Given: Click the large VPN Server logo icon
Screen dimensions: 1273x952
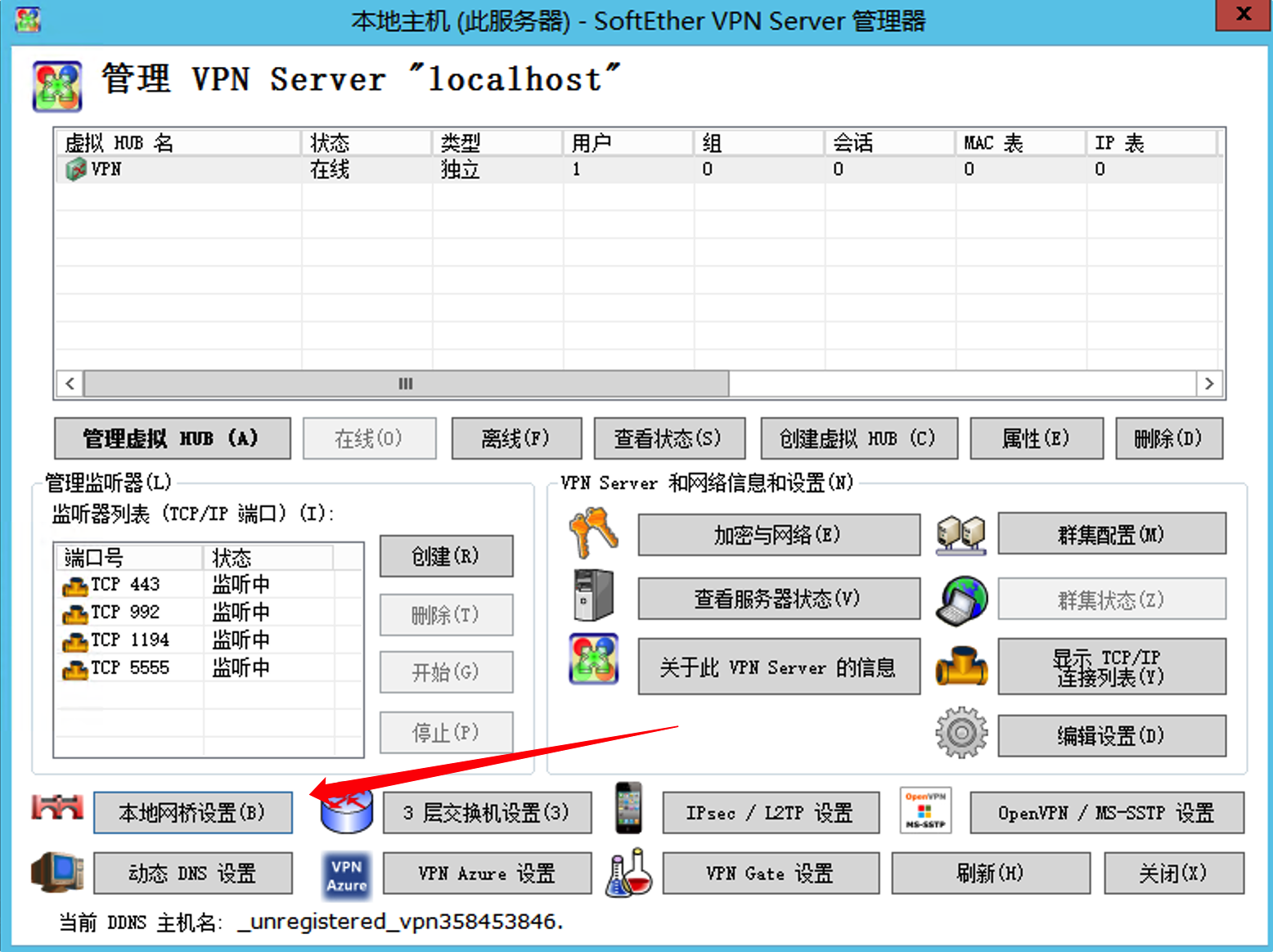Looking at the screenshot, I should [57, 85].
